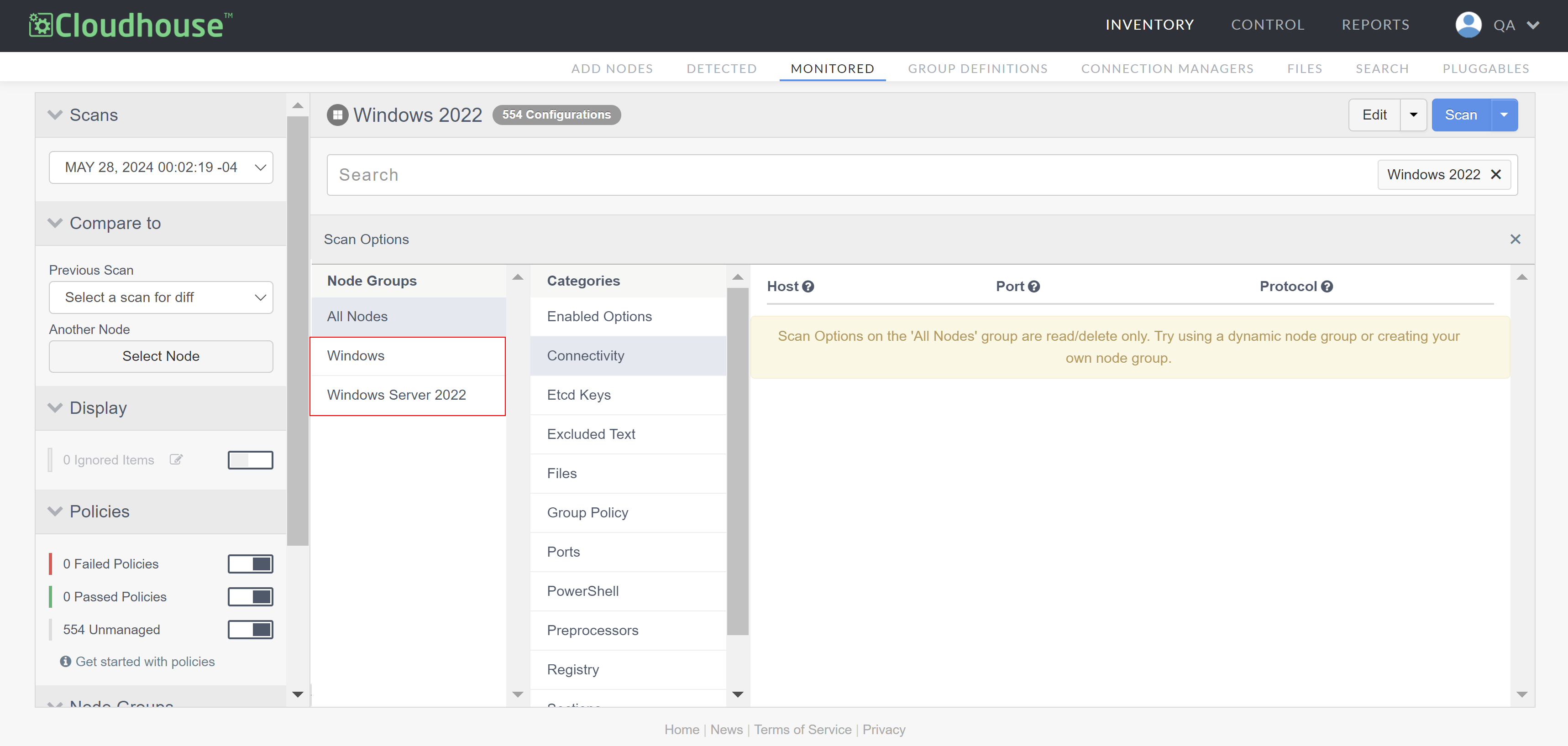1568x746 pixels.
Task: Edit ignored items pencil icon
Action: (176, 459)
